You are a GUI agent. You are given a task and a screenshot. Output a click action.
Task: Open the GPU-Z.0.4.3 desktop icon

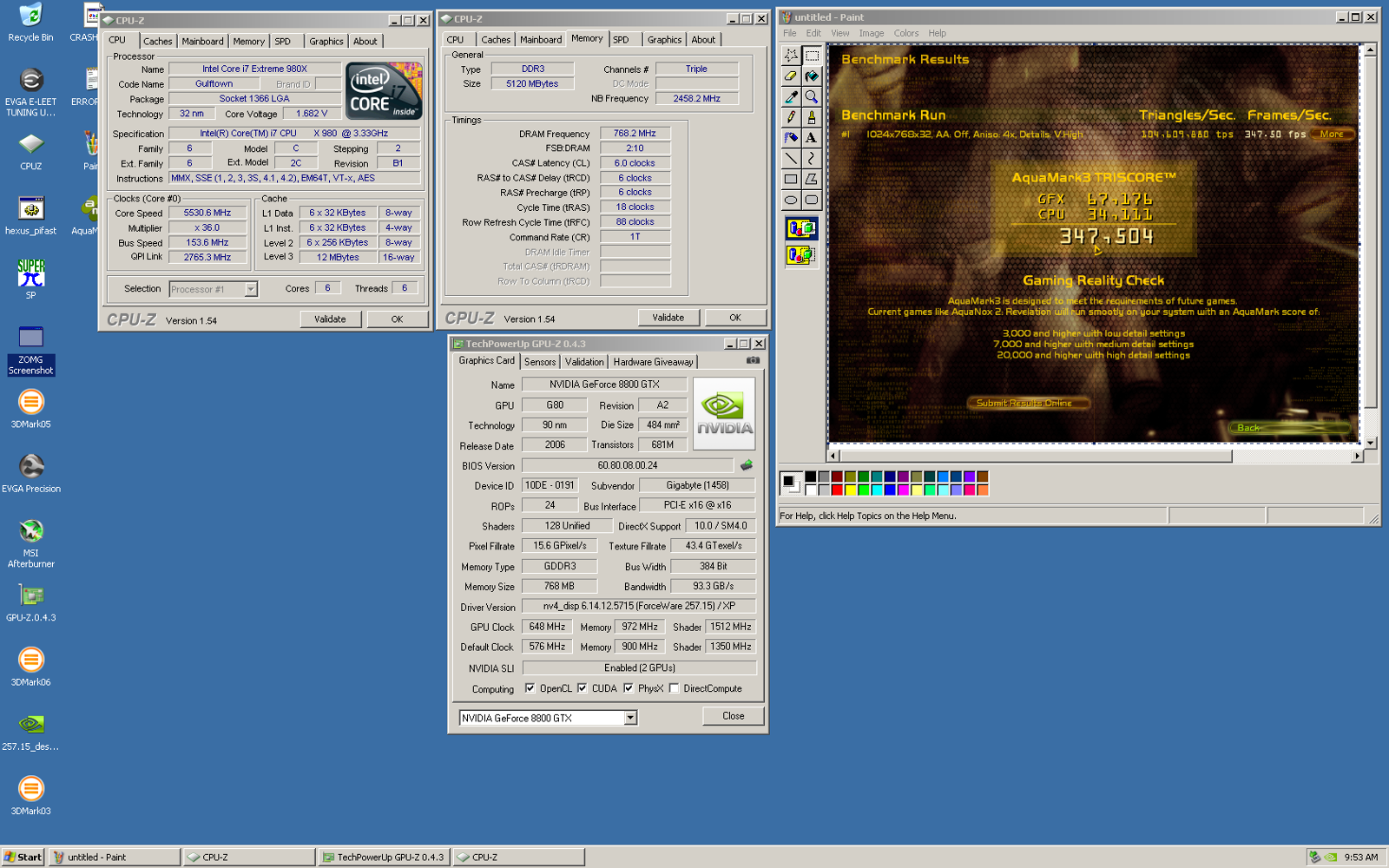(30, 602)
